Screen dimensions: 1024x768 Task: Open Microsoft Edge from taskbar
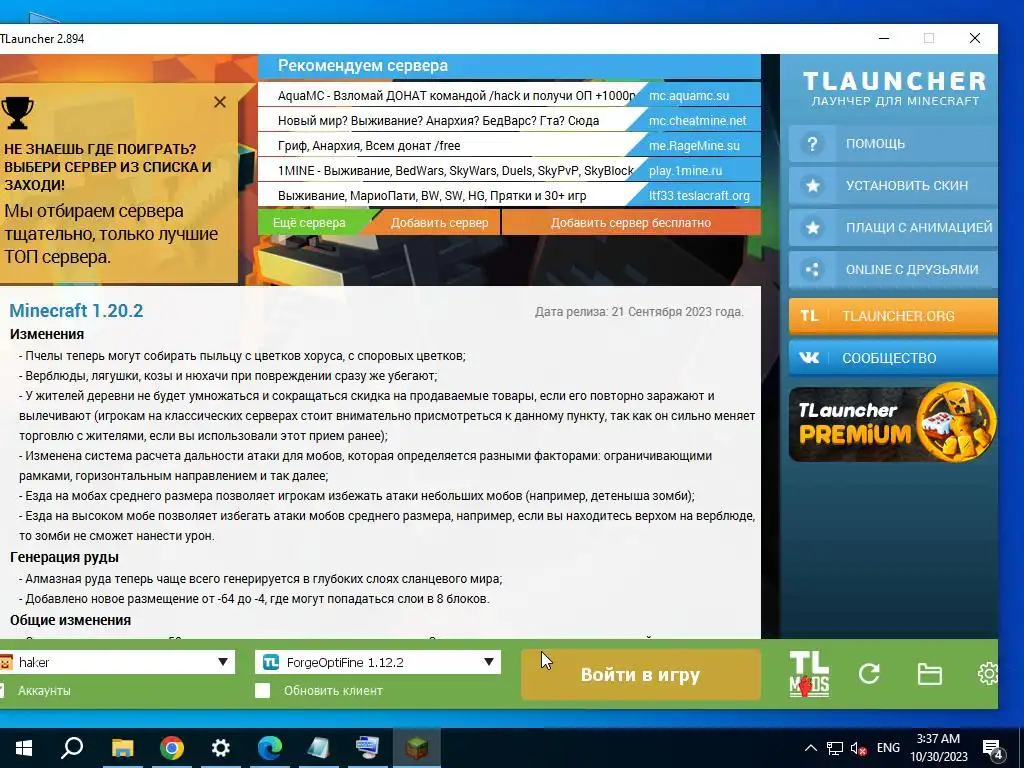(x=270, y=748)
